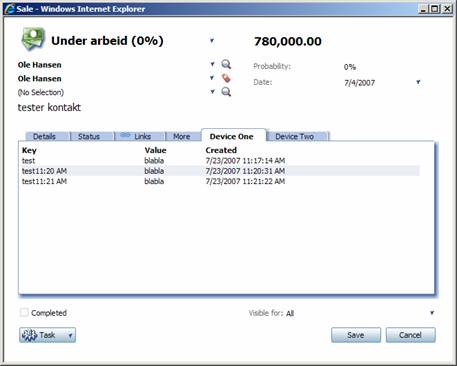The width and height of the screenshot is (457, 366).
Task: Close the Sale window
Action: pyautogui.click(x=447, y=9)
